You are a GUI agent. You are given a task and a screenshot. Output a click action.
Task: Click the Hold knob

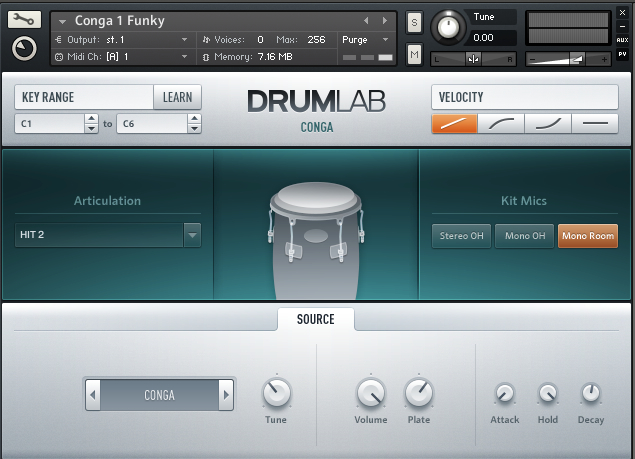(548, 393)
